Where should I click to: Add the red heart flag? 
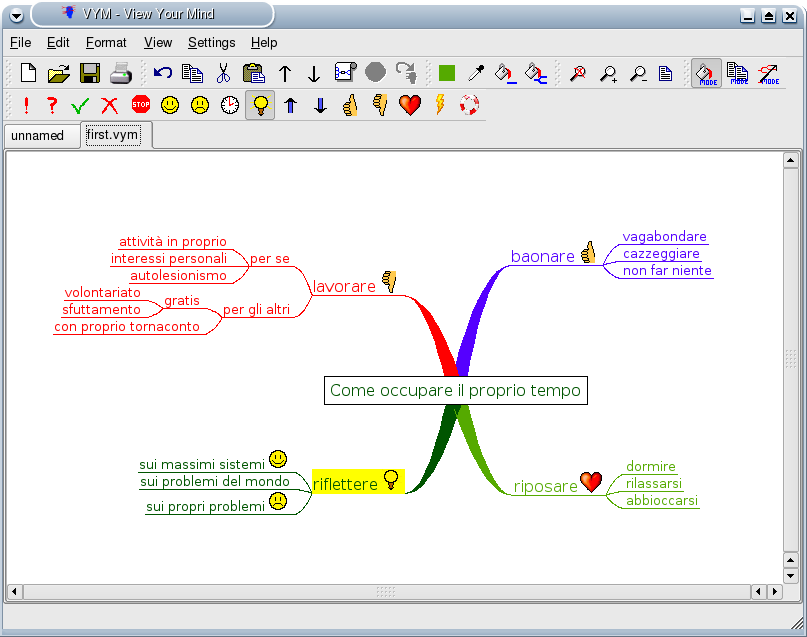click(410, 105)
